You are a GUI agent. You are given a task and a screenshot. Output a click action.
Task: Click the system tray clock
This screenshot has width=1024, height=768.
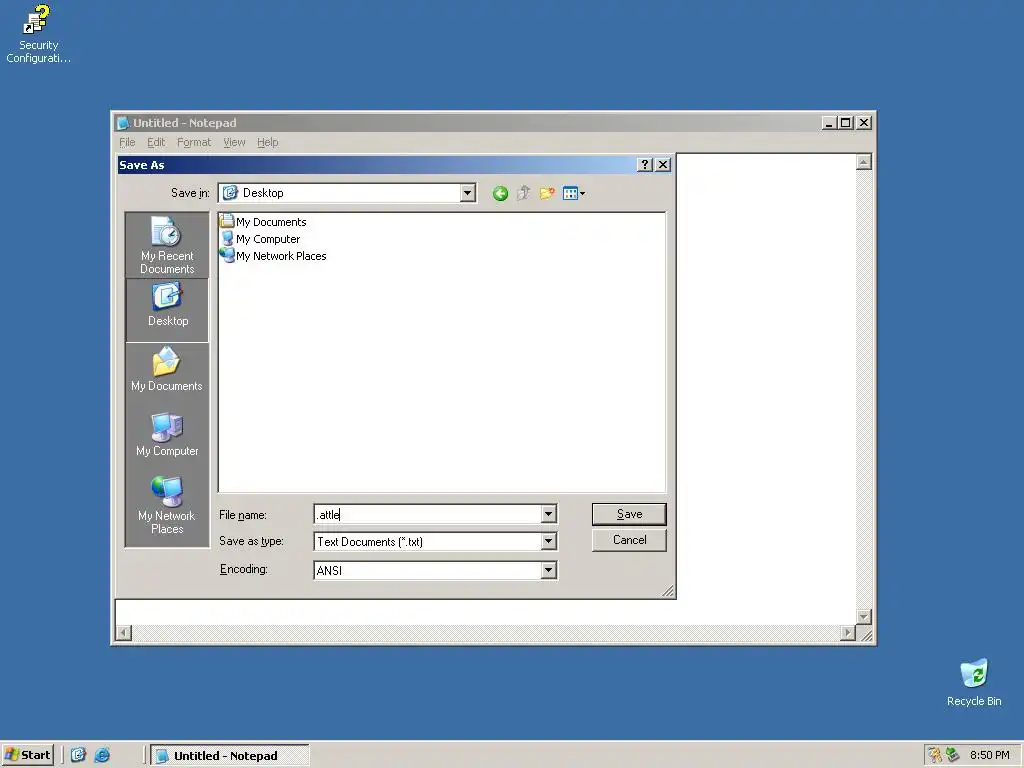click(989, 755)
